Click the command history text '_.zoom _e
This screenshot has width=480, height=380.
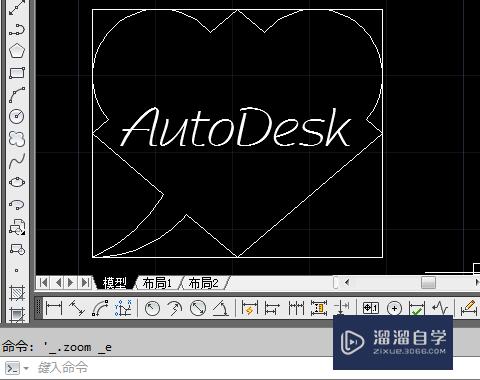coord(78,348)
